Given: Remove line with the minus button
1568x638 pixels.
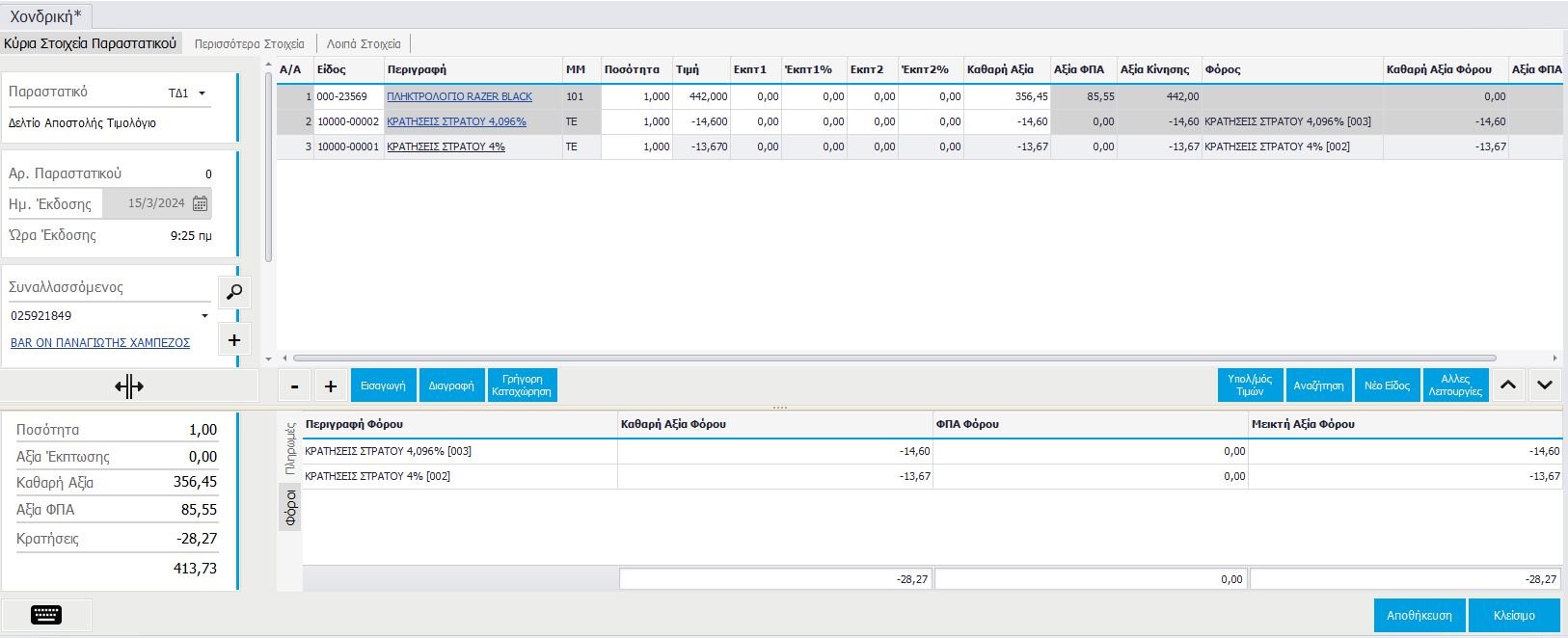Looking at the screenshot, I should (294, 385).
